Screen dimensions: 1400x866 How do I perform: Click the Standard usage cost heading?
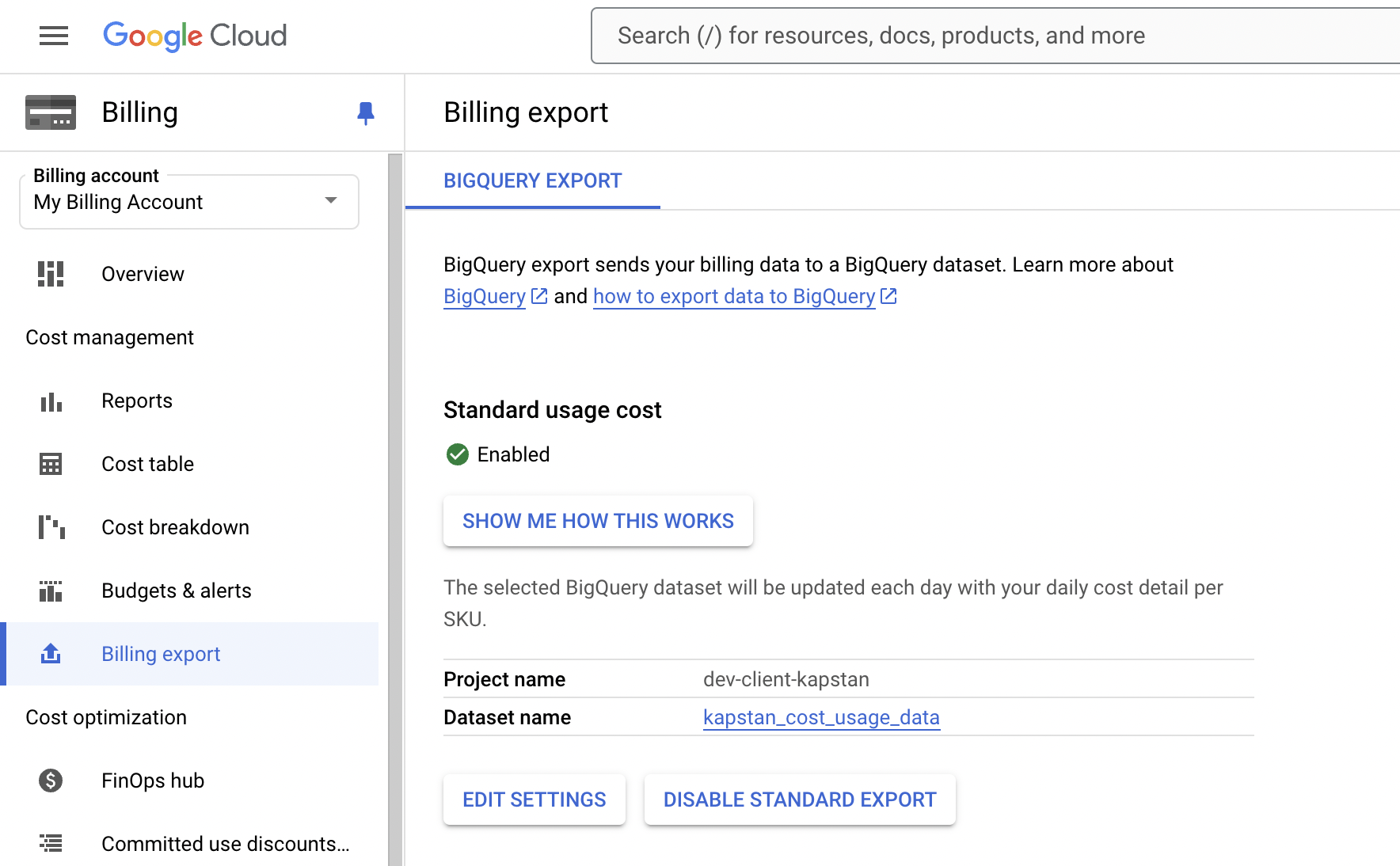point(552,410)
